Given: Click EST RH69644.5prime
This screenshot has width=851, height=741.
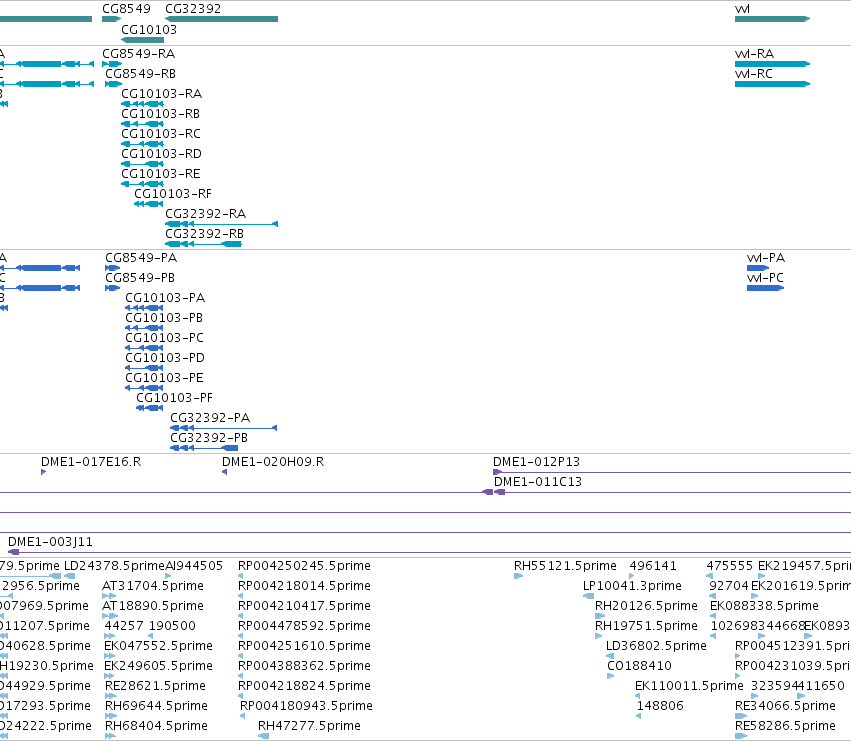Looking at the screenshot, I should click(156, 706).
